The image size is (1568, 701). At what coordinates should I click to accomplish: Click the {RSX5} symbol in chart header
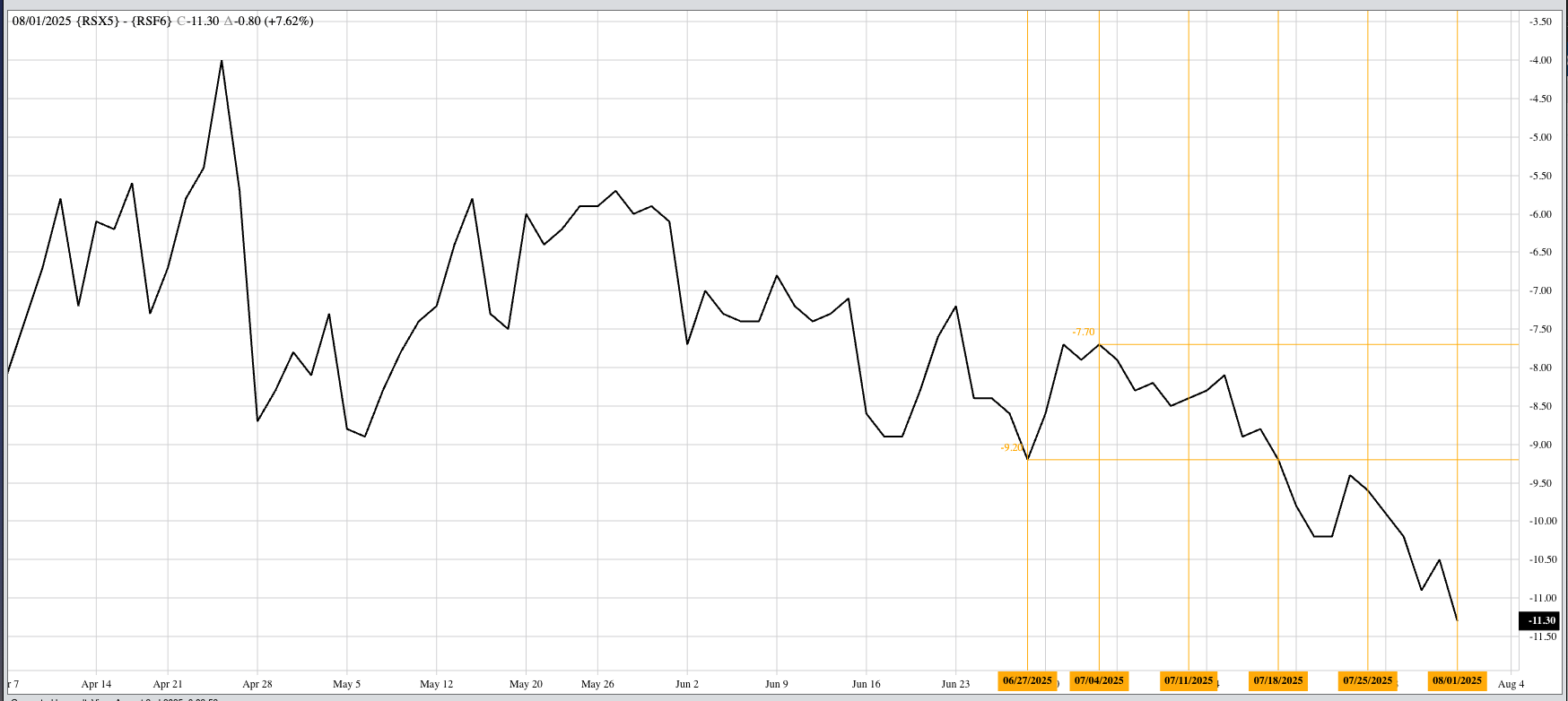[99, 21]
